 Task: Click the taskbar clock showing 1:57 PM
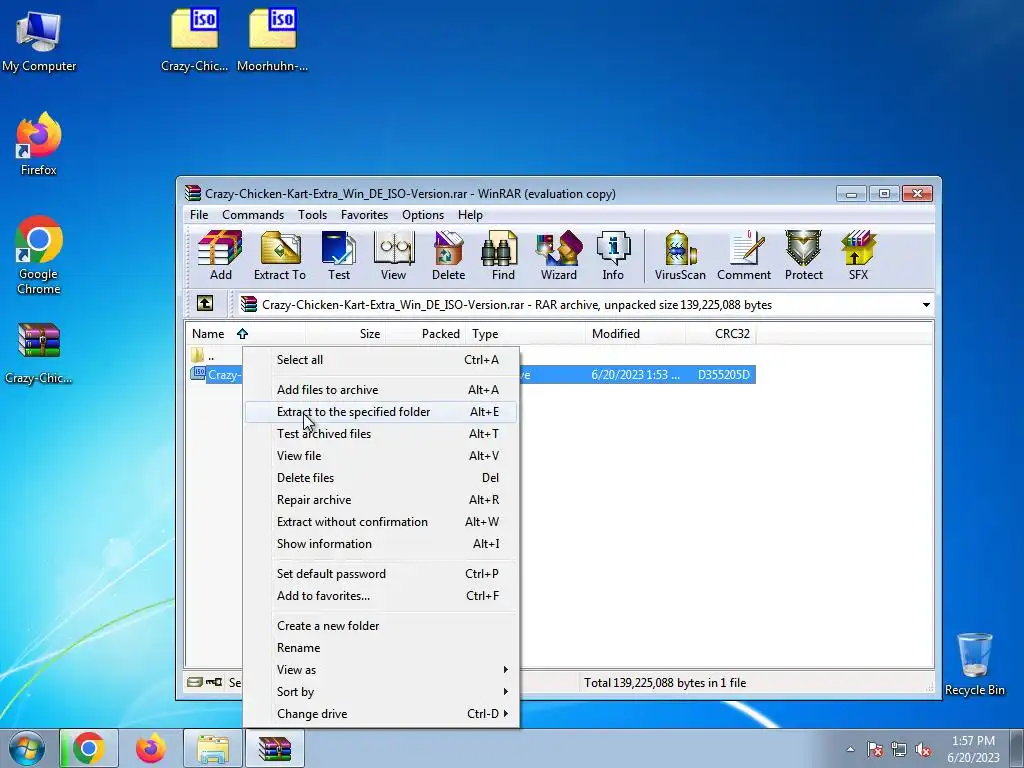[x=973, y=749]
